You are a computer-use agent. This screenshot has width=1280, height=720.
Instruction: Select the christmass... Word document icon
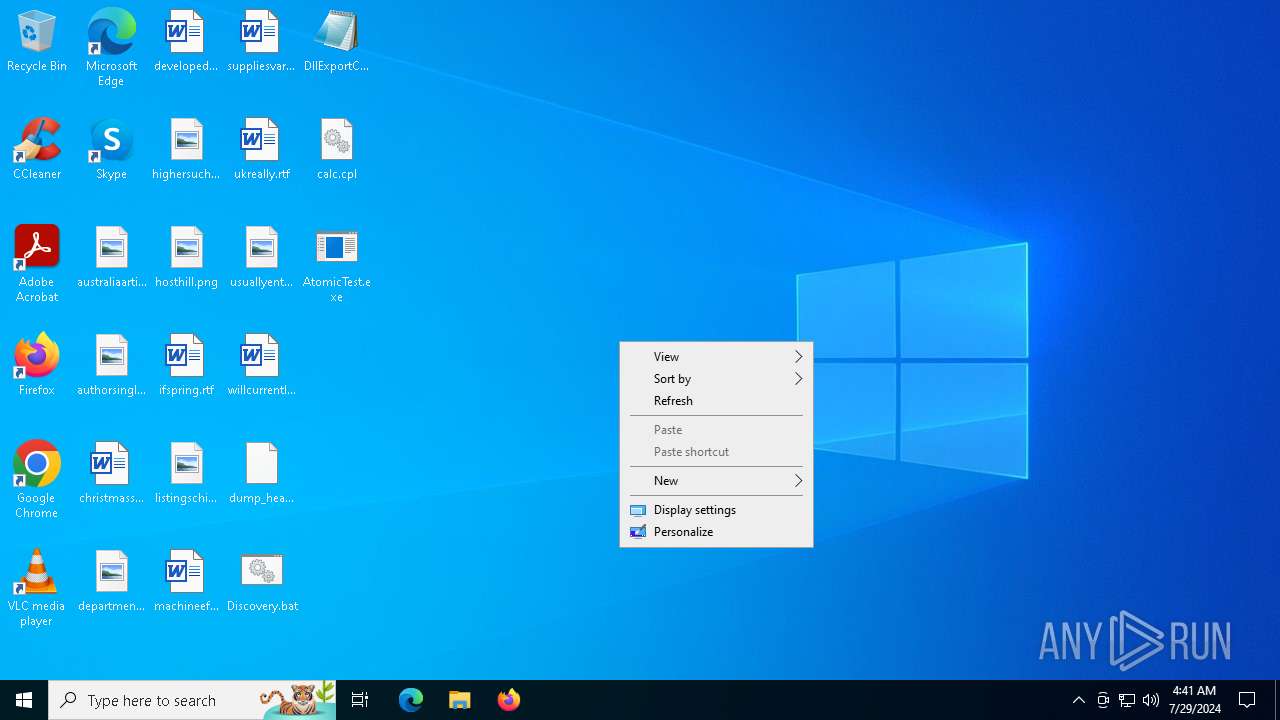pos(111,474)
